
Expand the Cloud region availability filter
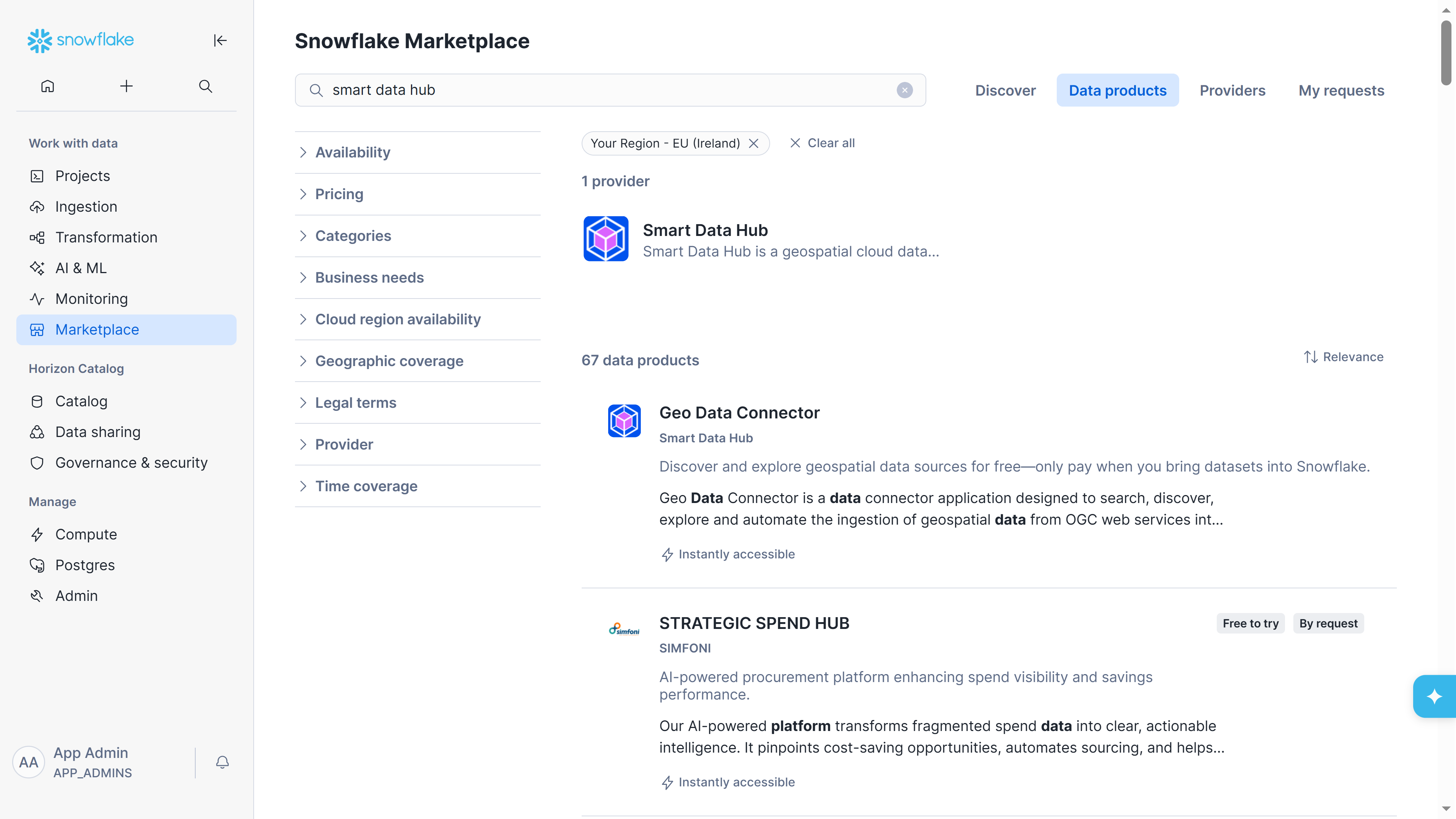click(418, 319)
